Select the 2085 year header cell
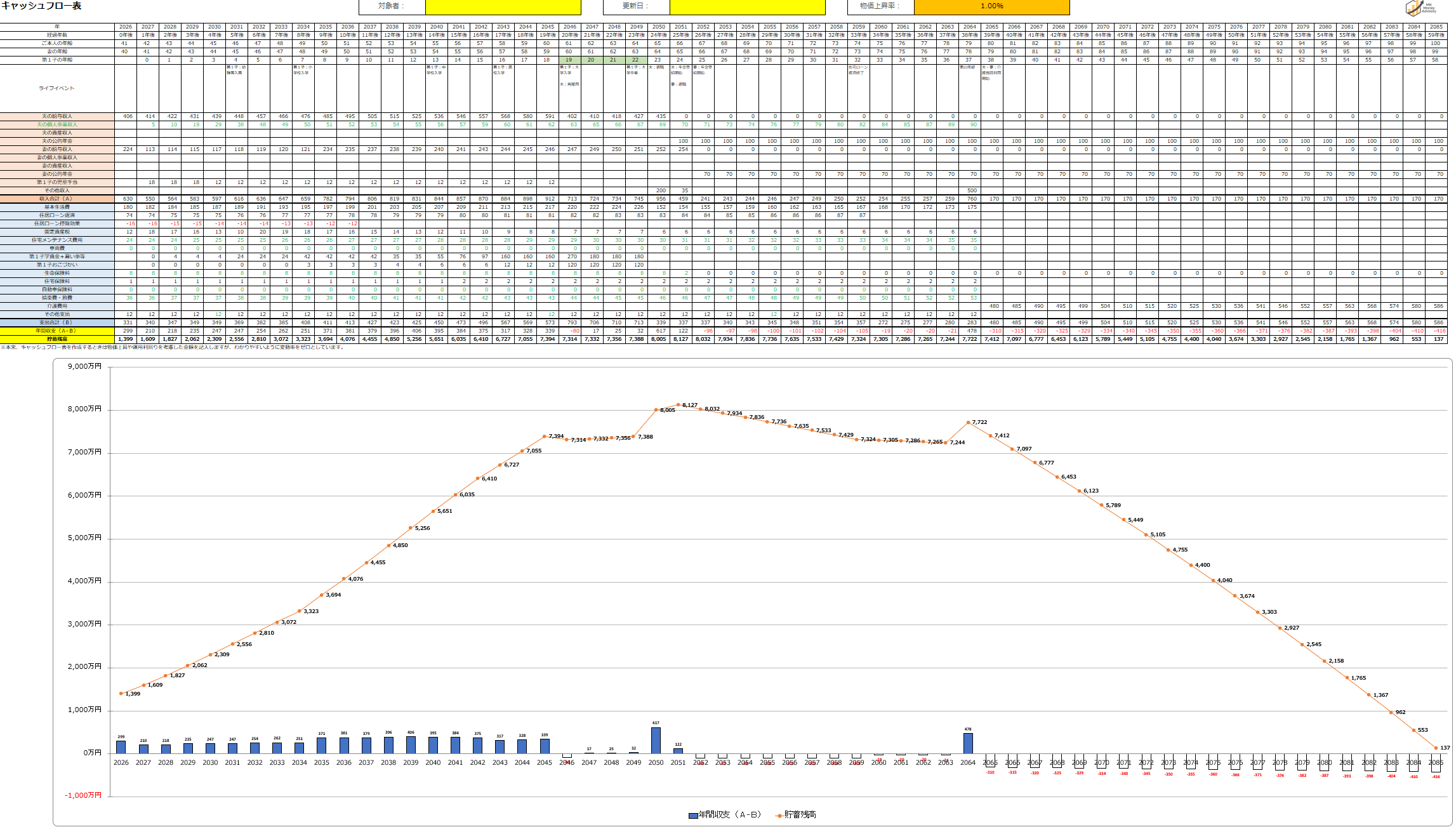This screenshot has height=827, width=1456. pyautogui.click(x=1436, y=27)
